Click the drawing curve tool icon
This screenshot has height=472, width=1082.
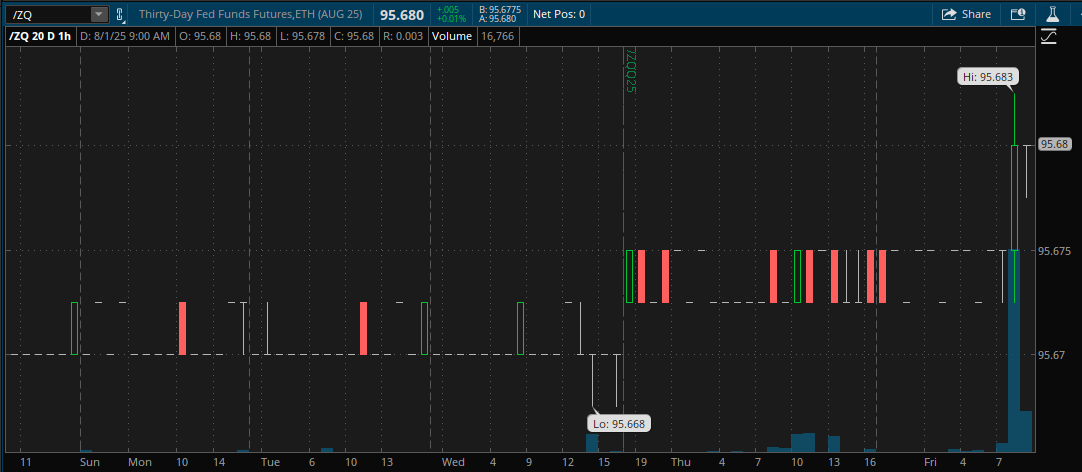[x=1049, y=37]
